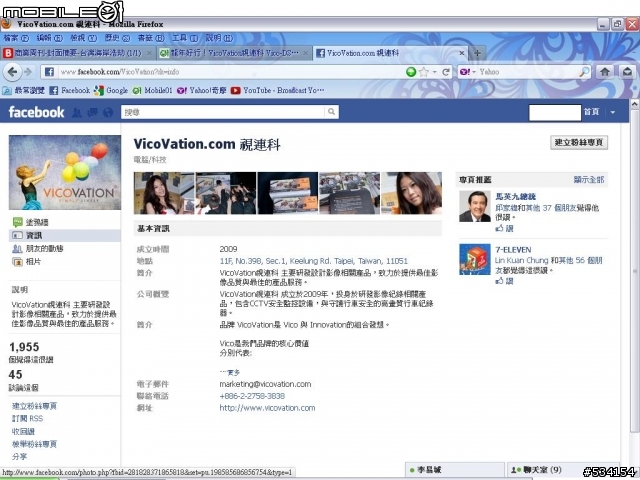Click the magnifier icon in Yahoo search box
This screenshot has width=640, height=480.
pos(584,72)
